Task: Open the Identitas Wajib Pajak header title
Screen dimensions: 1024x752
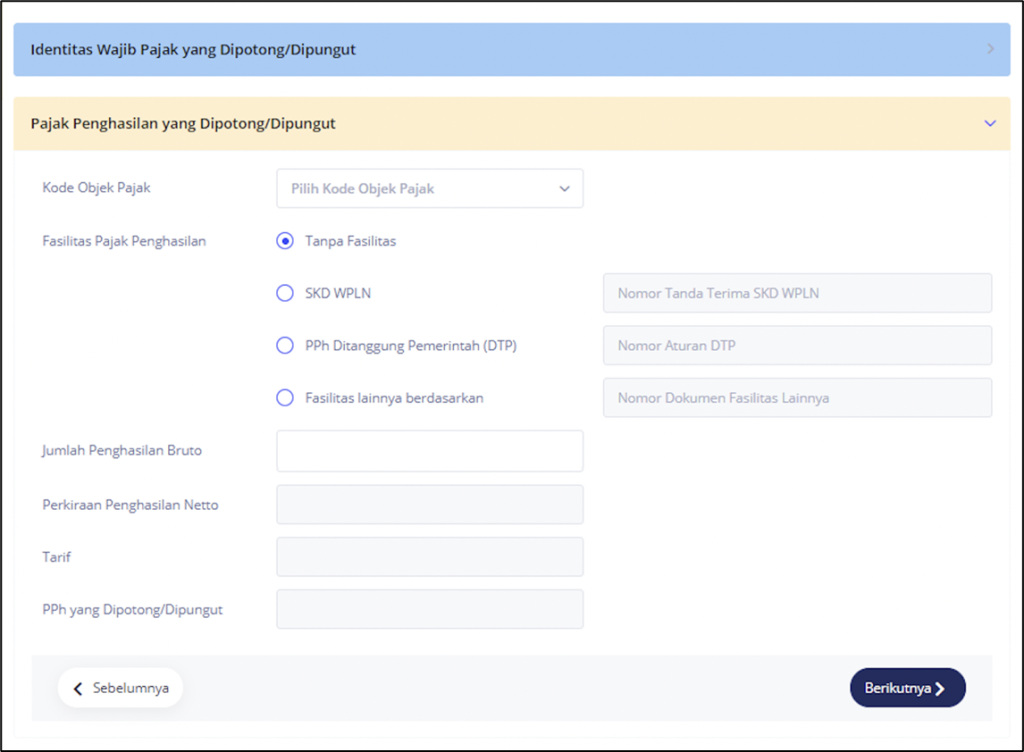Action: 193,49
